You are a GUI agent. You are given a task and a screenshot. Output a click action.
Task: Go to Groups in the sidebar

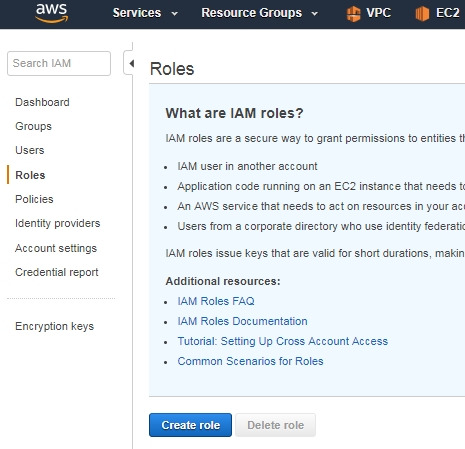[33, 126]
